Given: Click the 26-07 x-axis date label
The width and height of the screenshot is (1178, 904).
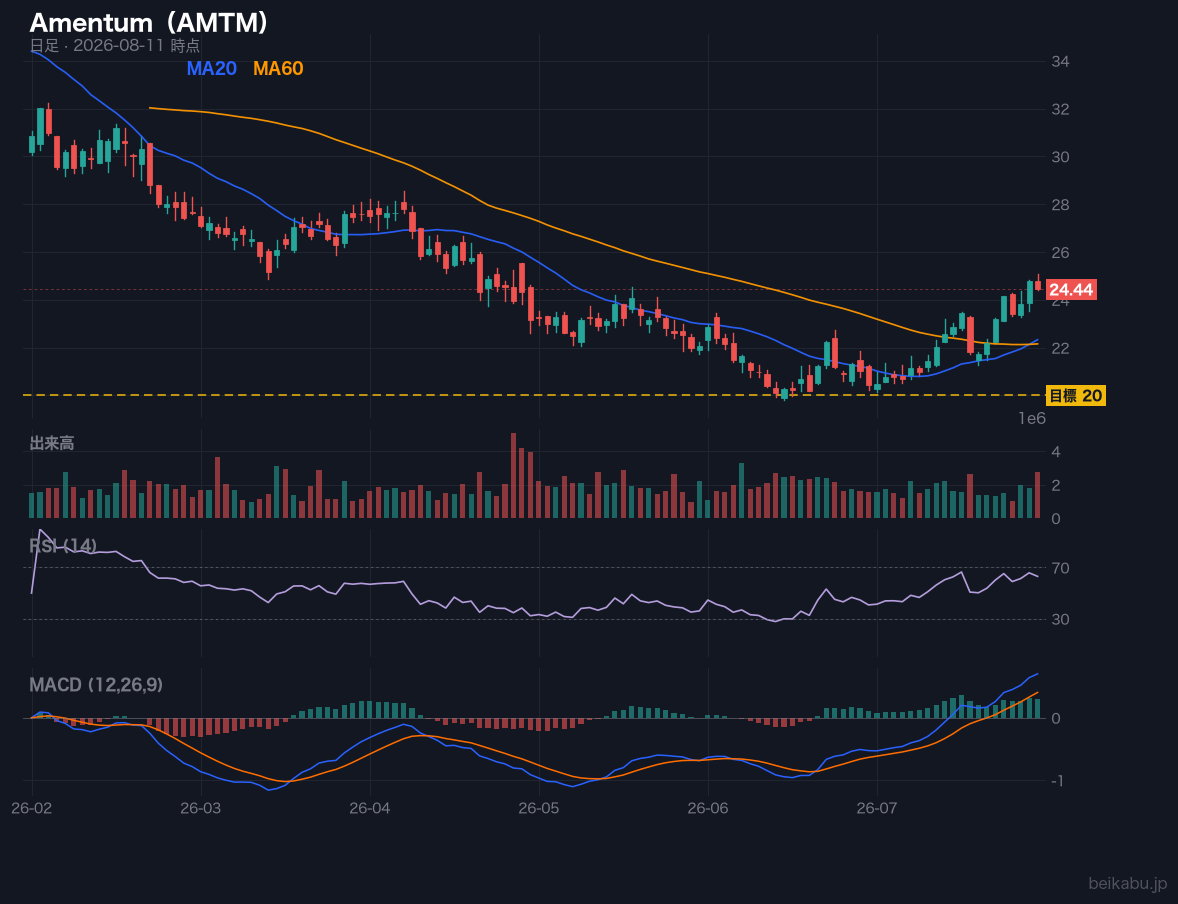Looking at the screenshot, I should pos(877,809).
